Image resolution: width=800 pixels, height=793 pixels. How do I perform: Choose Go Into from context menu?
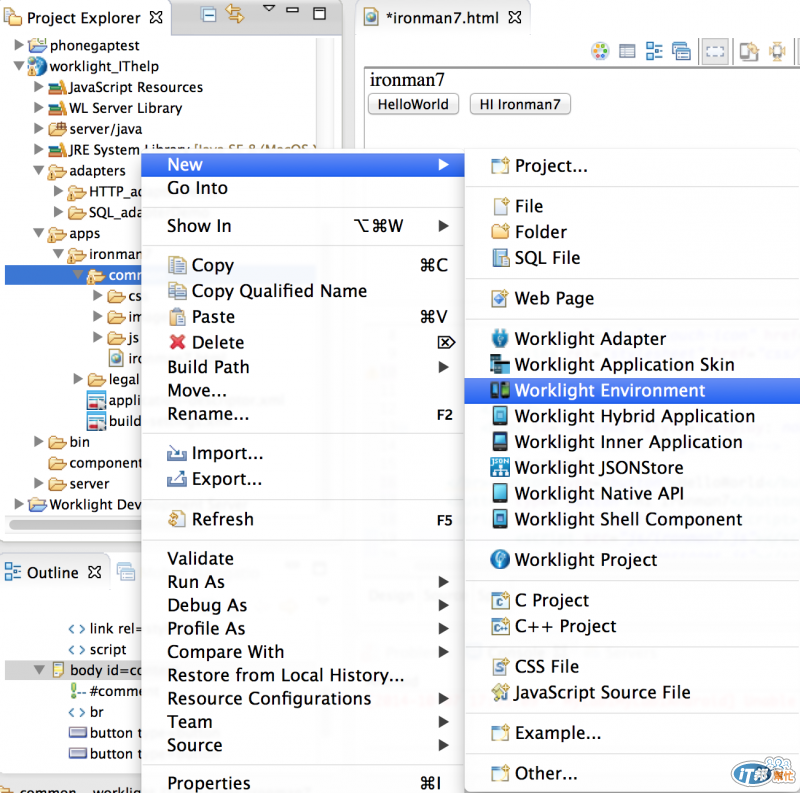pos(197,188)
